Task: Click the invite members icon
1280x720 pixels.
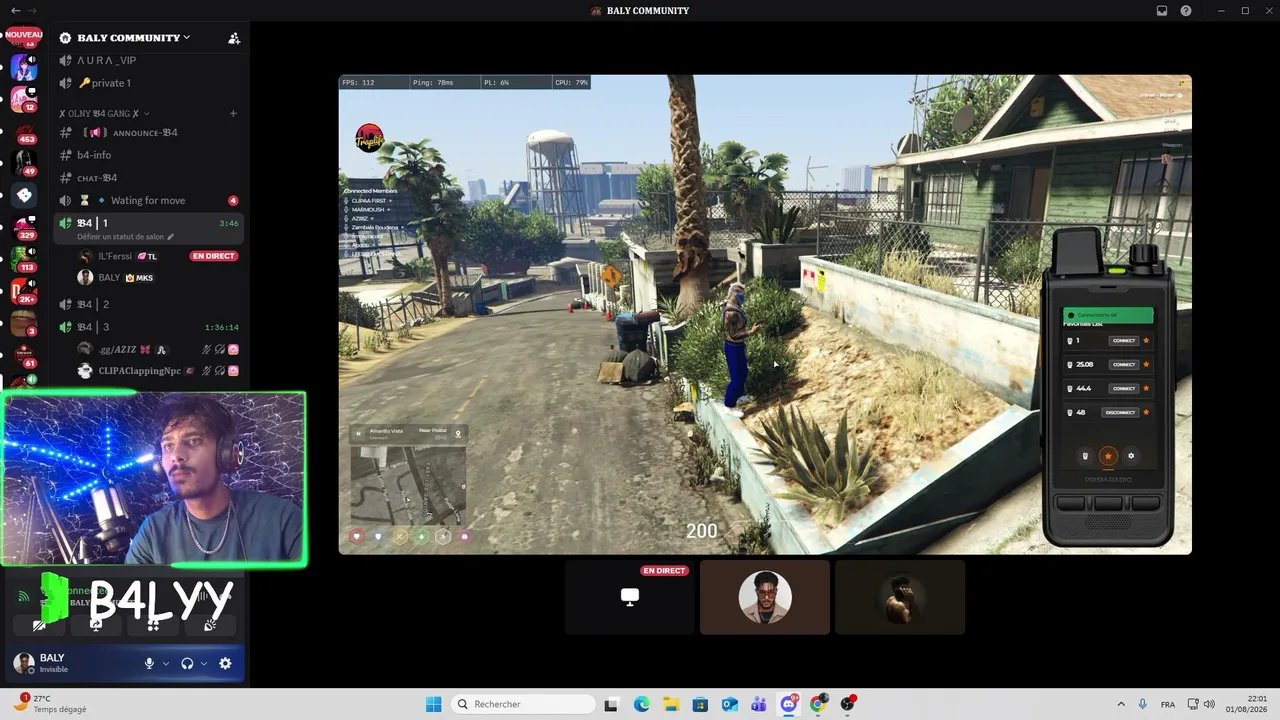Action: pos(234,38)
